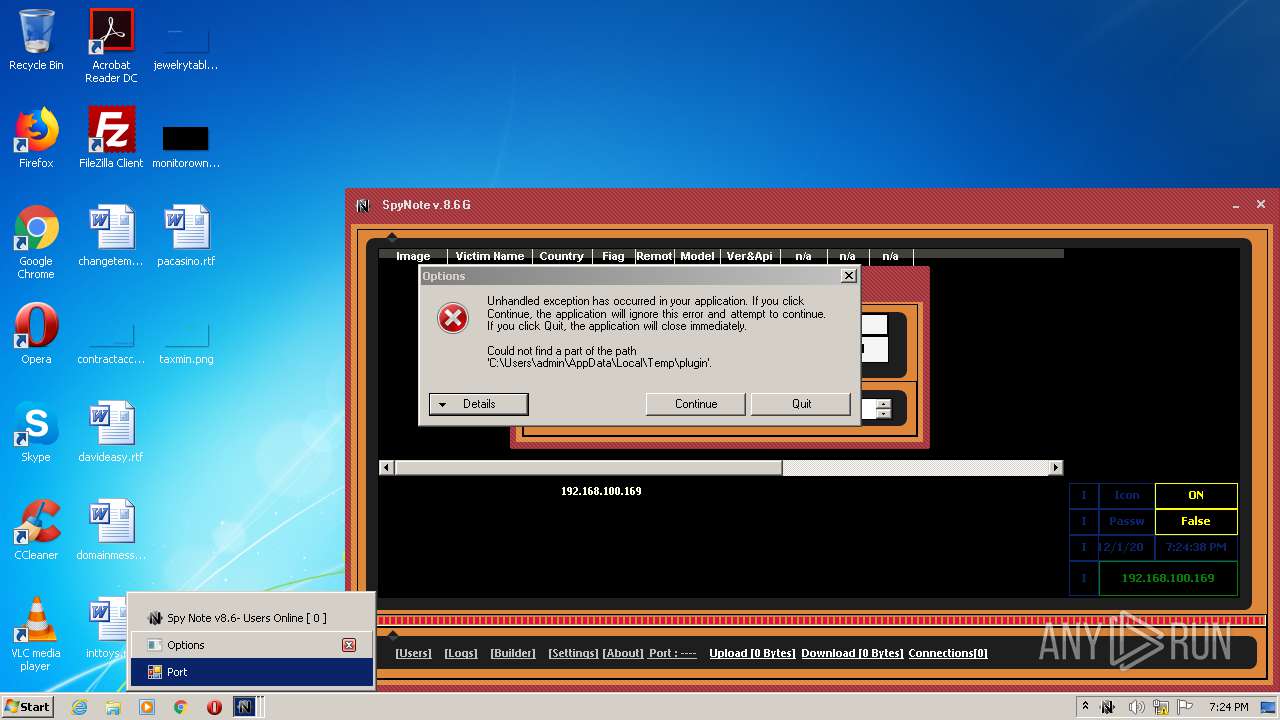
Task: Click Connections[0] status text
Action: coord(948,653)
